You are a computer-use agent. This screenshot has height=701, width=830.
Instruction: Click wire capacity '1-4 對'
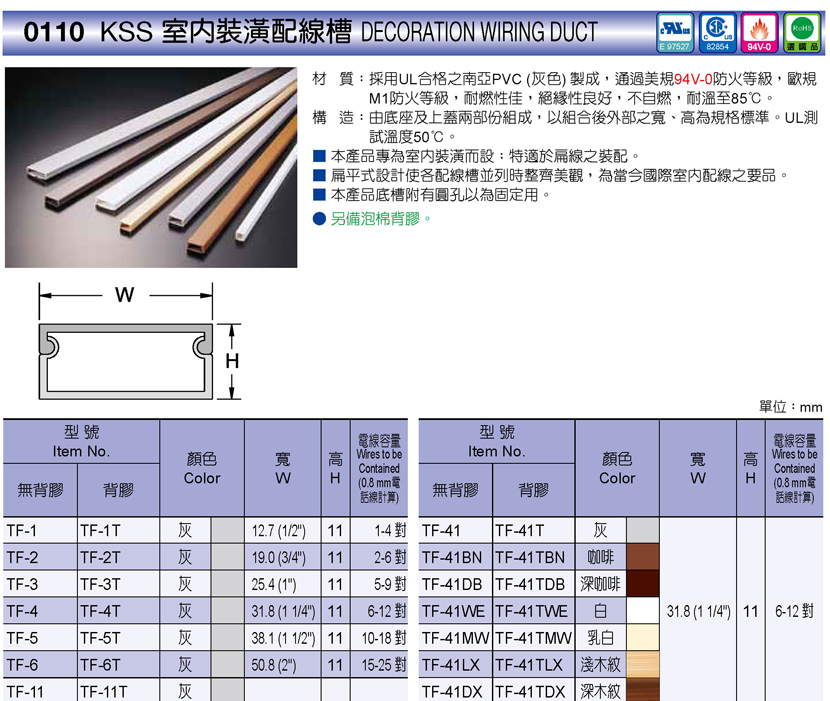390,531
